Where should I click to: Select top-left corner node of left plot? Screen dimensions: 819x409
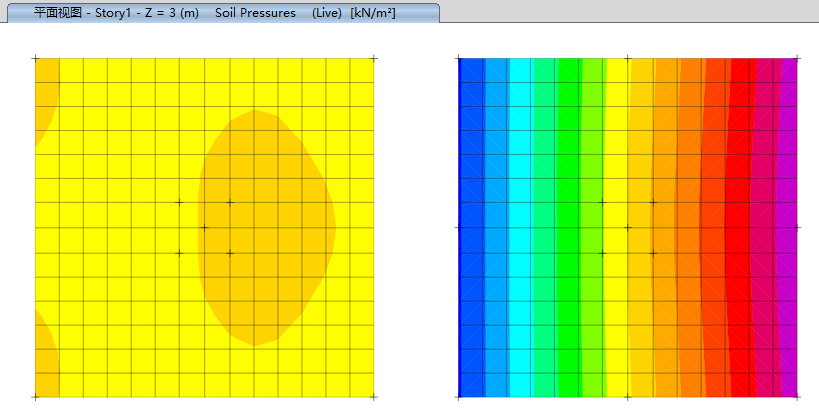coord(35,58)
